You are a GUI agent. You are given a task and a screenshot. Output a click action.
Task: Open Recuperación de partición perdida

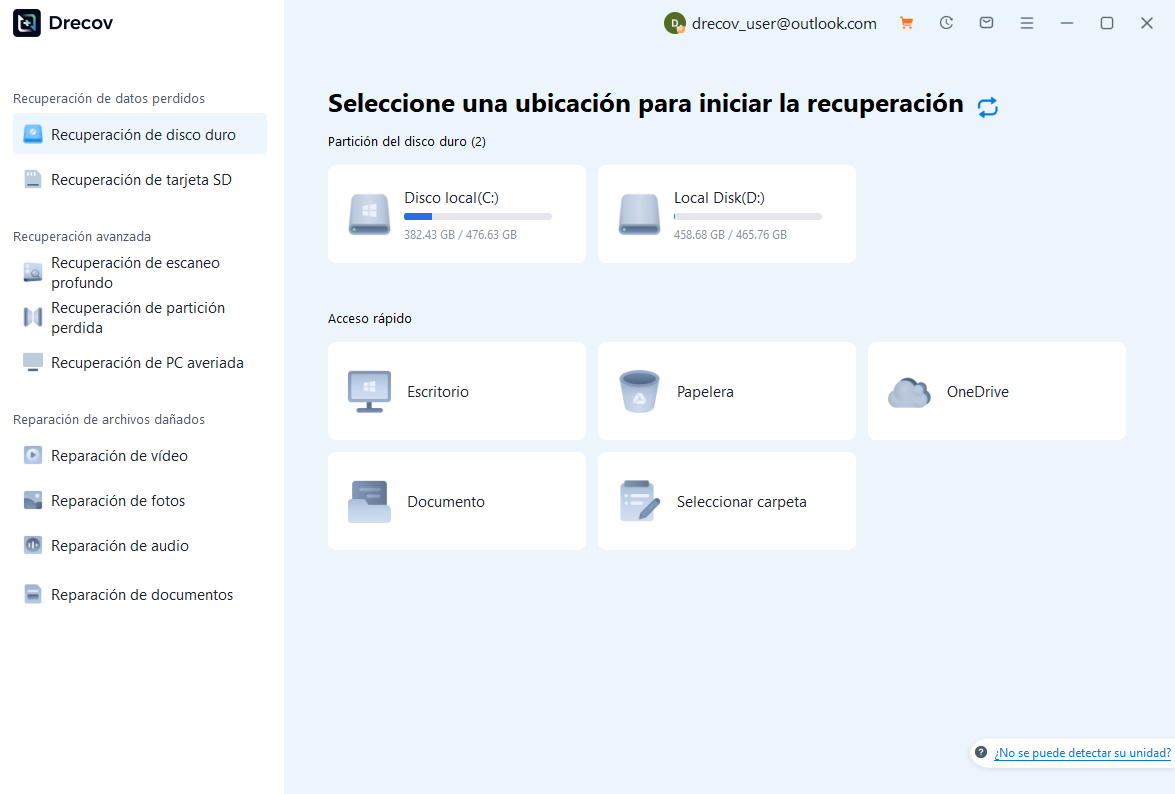(x=139, y=318)
